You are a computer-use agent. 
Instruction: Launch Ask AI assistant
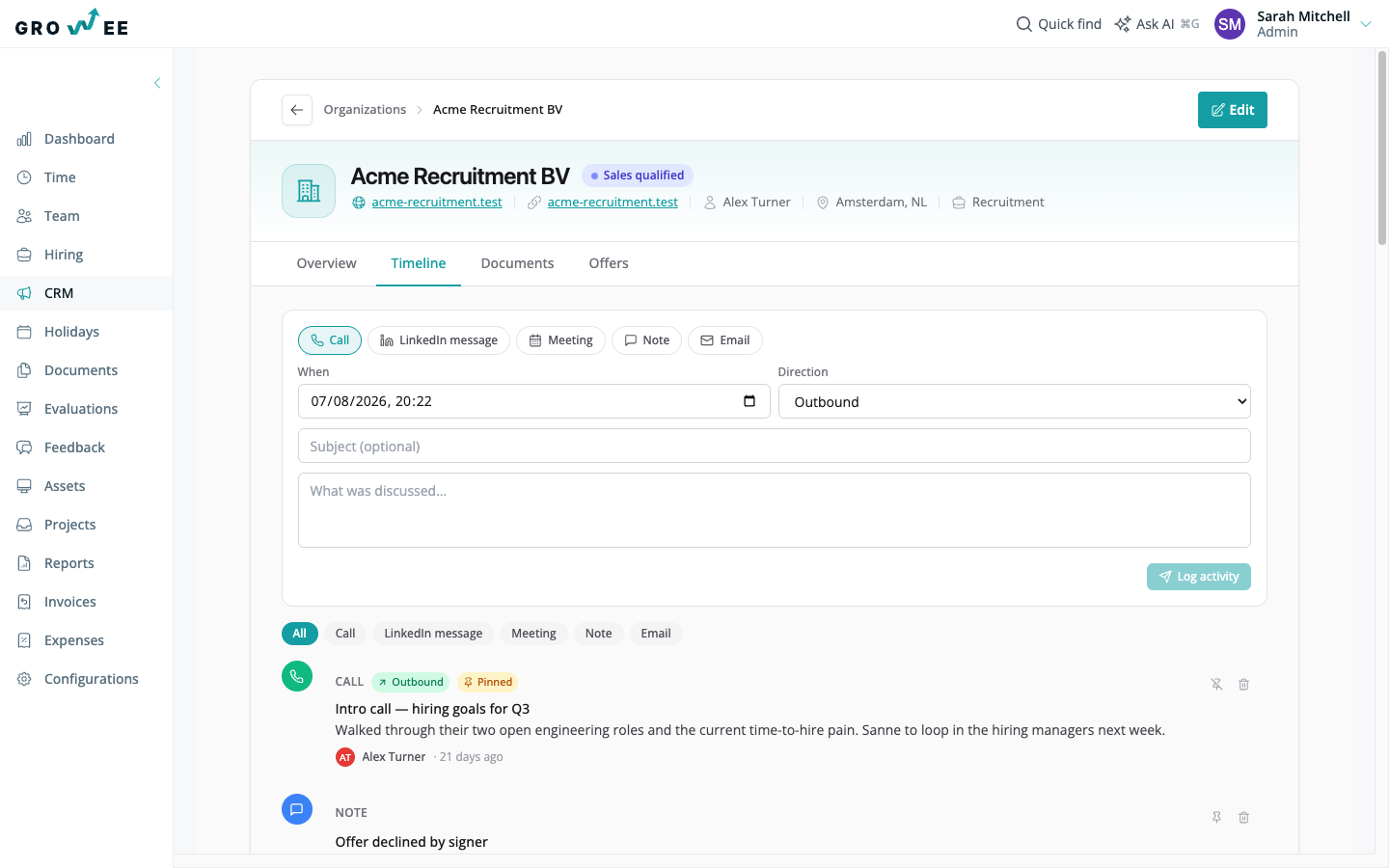click(x=1157, y=24)
